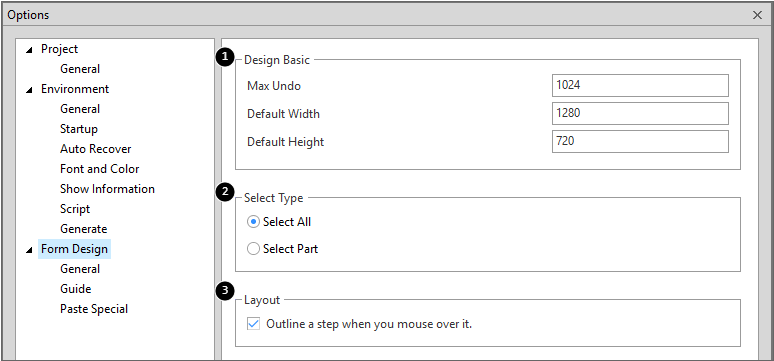Open General under Project
774x361 pixels.
tap(80, 69)
